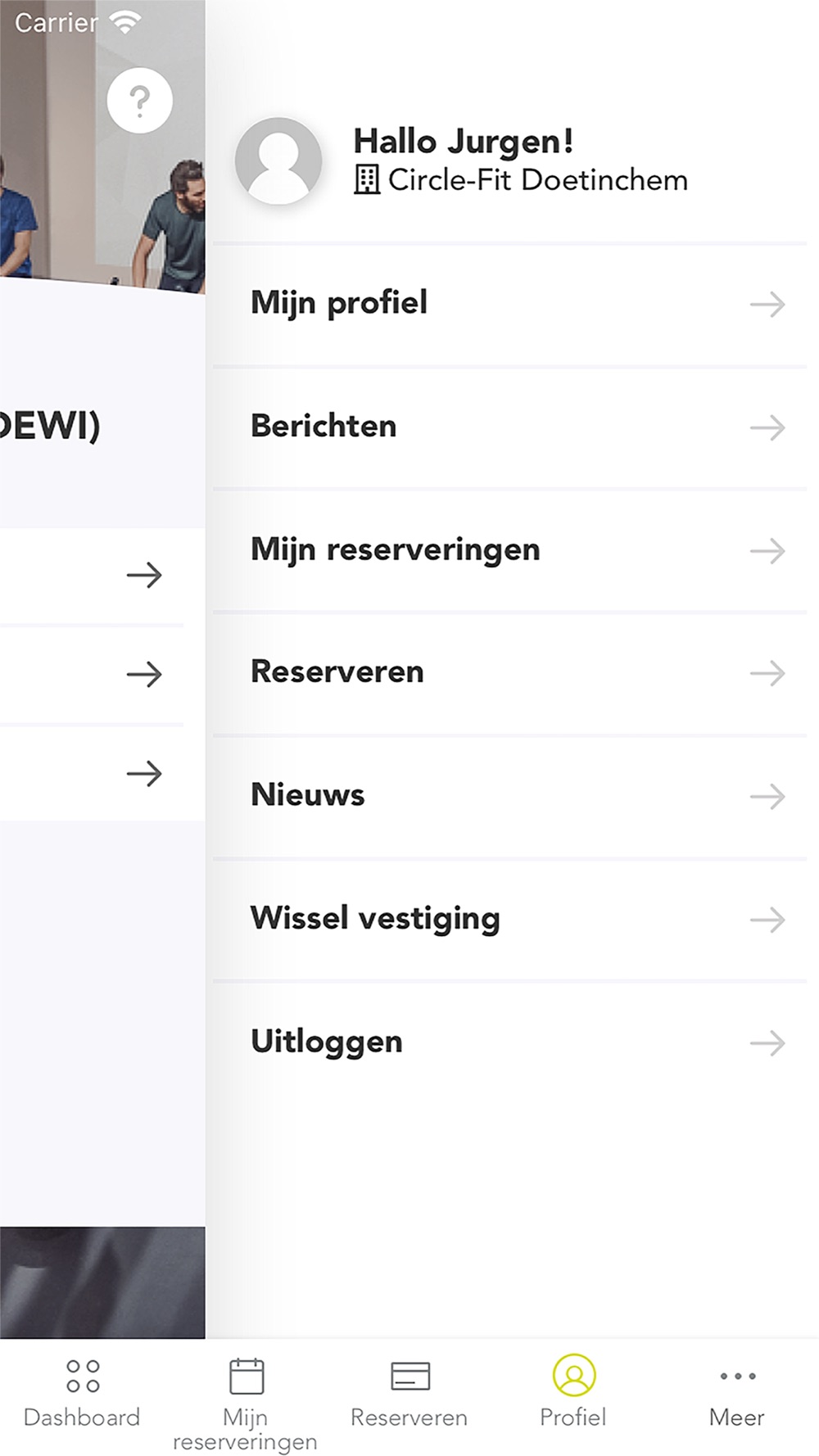
Task: Log out via Uitloggen
Action: coord(510,1042)
